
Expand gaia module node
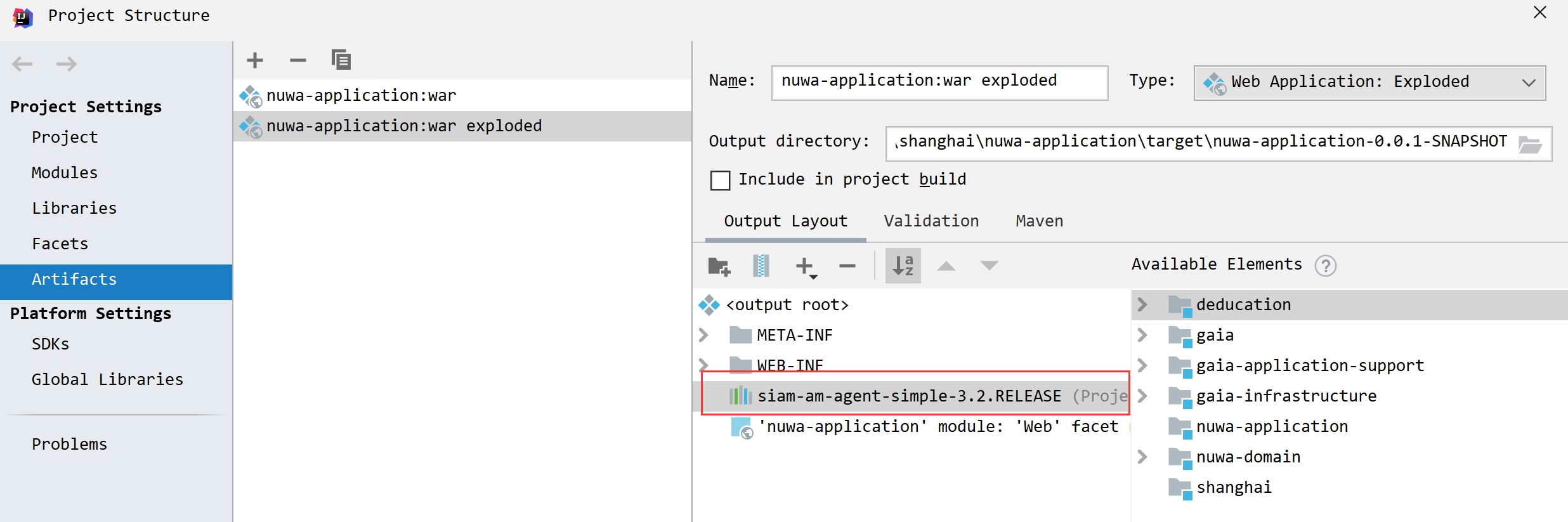[x=1142, y=335]
